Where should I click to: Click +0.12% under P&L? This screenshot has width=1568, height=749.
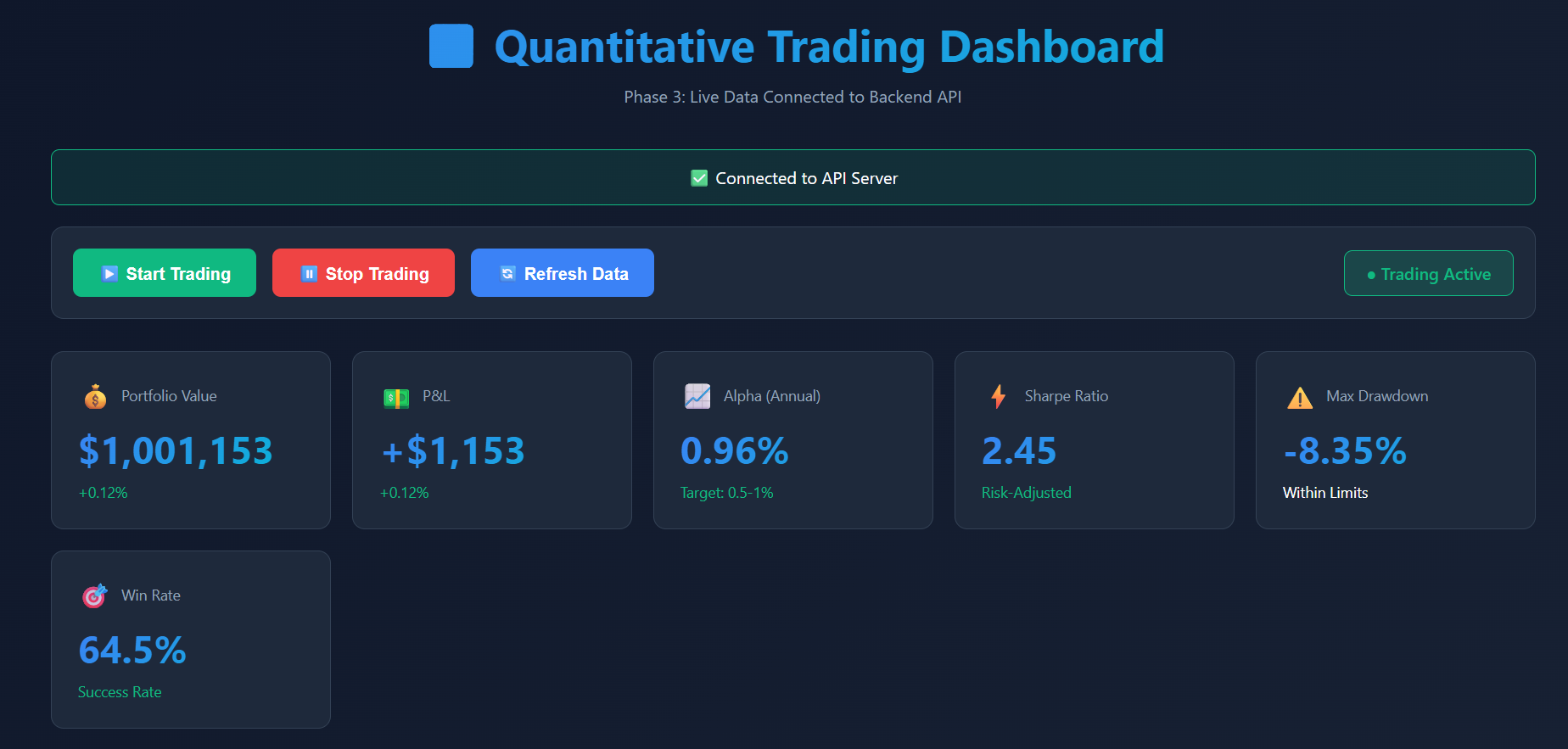coord(404,493)
